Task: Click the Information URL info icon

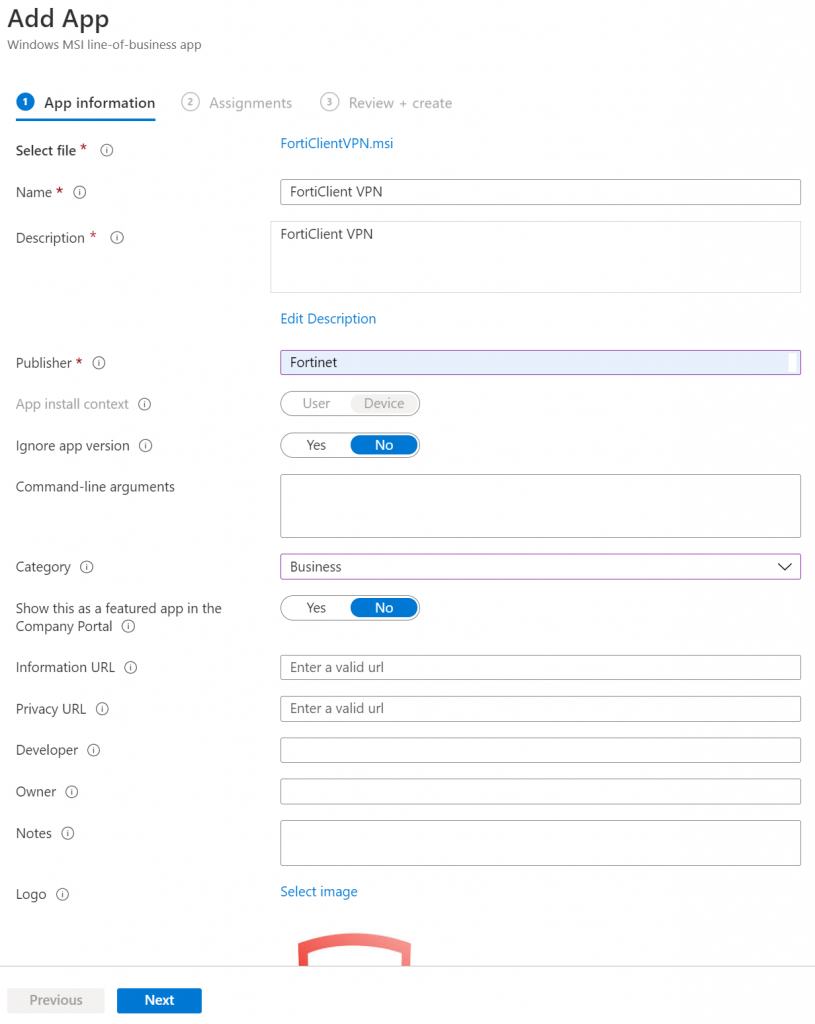Action: pos(131,667)
